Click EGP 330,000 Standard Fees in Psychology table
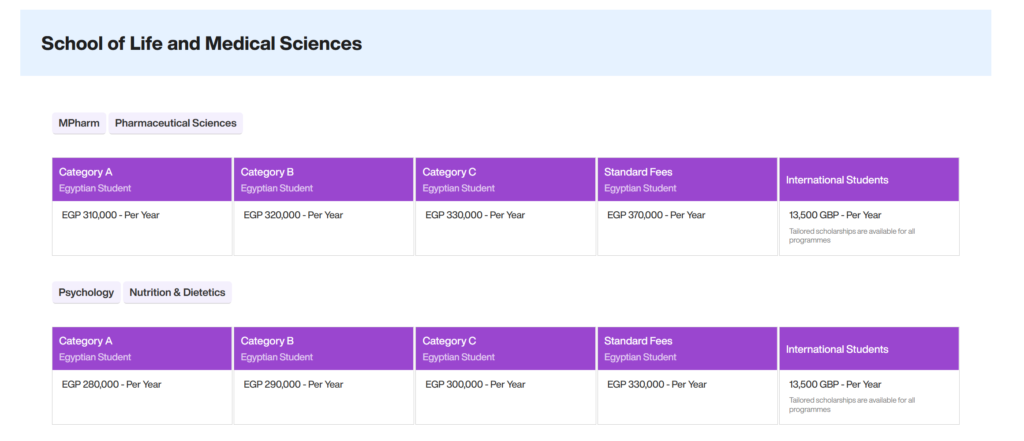Image resolution: width=1024 pixels, height=441 pixels. pyautogui.click(x=656, y=384)
